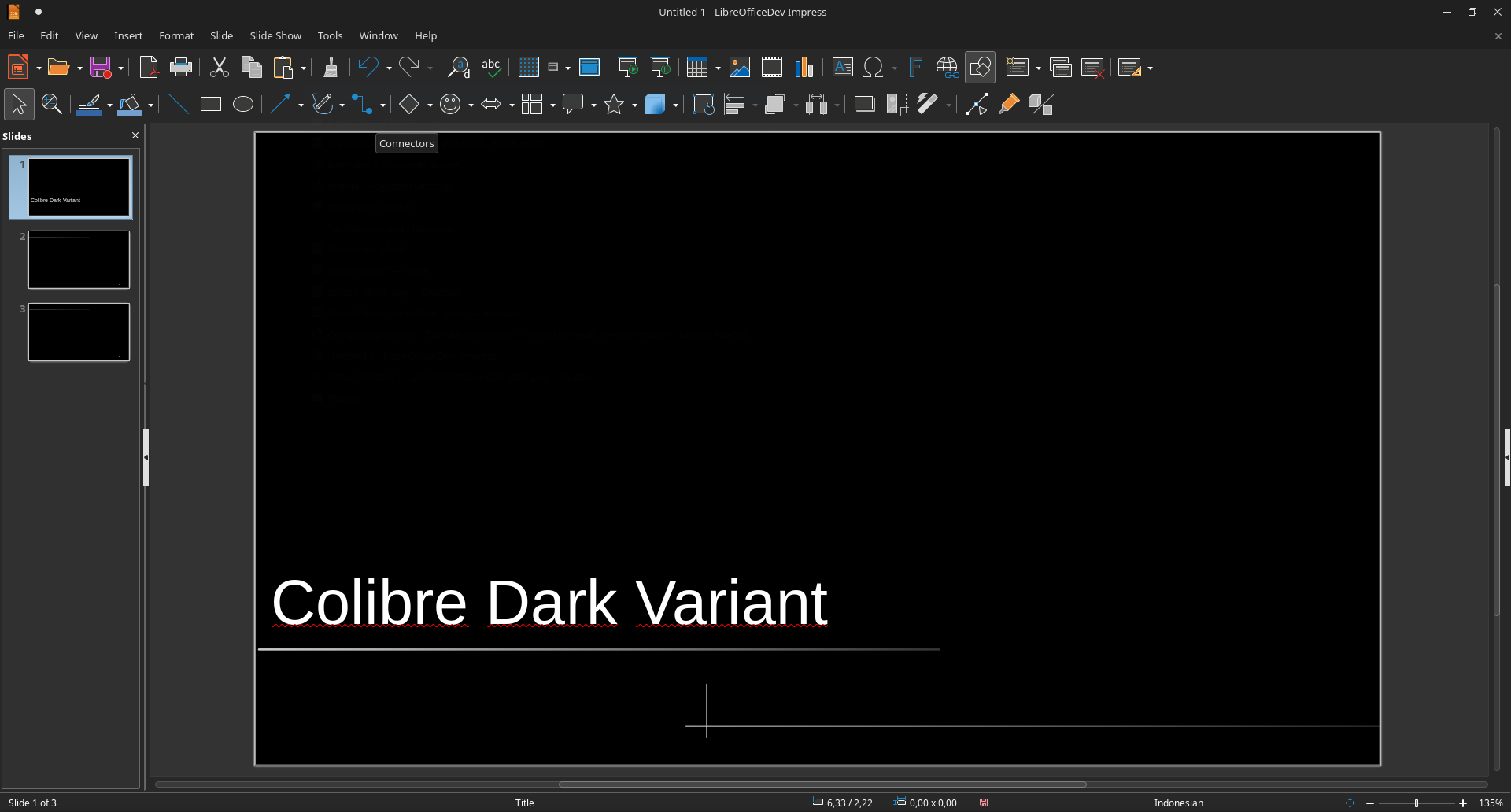Pick the Symbol Shapes smiley tool
The image size is (1511, 812).
(x=450, y=105)
